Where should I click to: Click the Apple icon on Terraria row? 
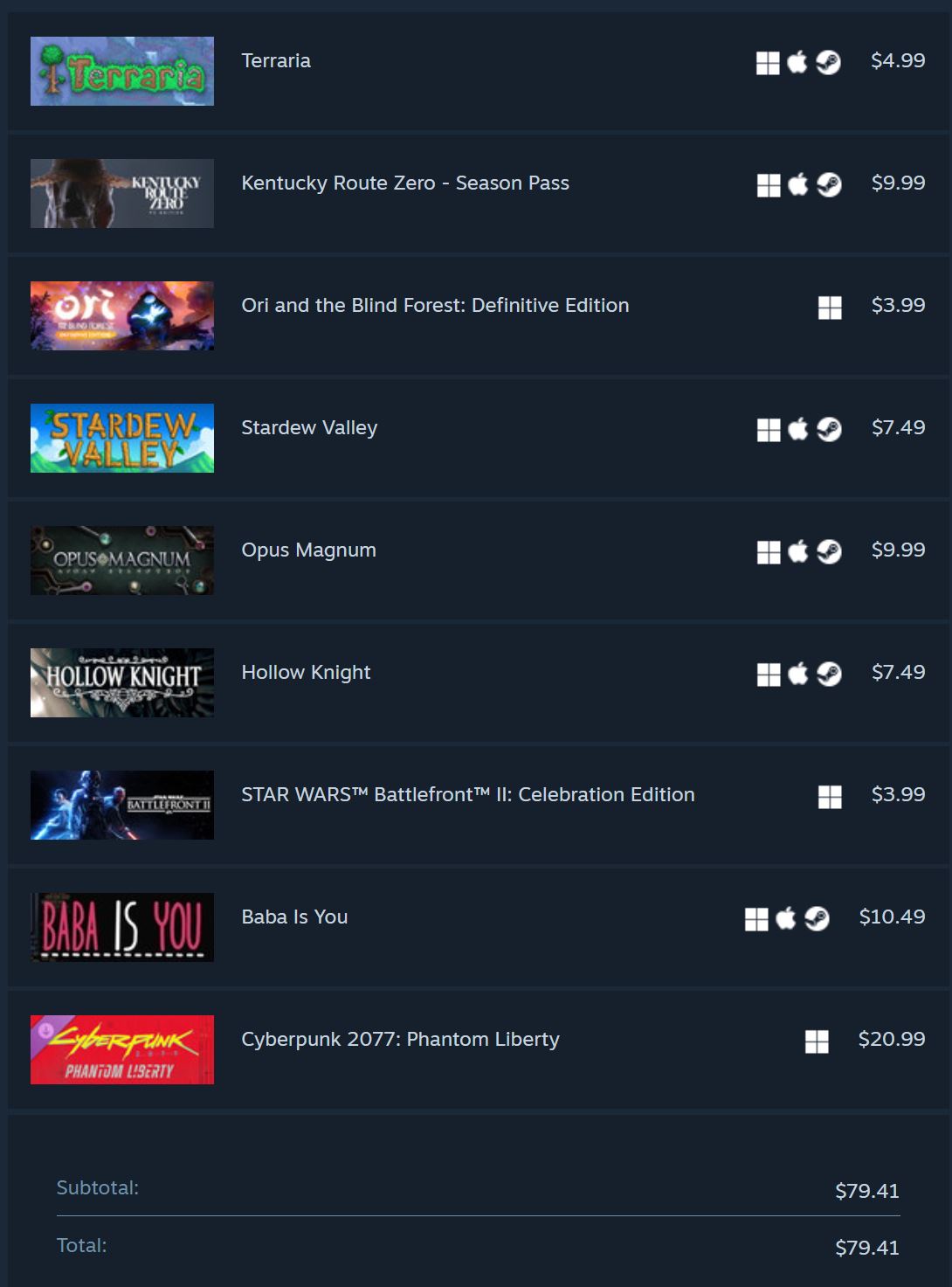point(797,62)
